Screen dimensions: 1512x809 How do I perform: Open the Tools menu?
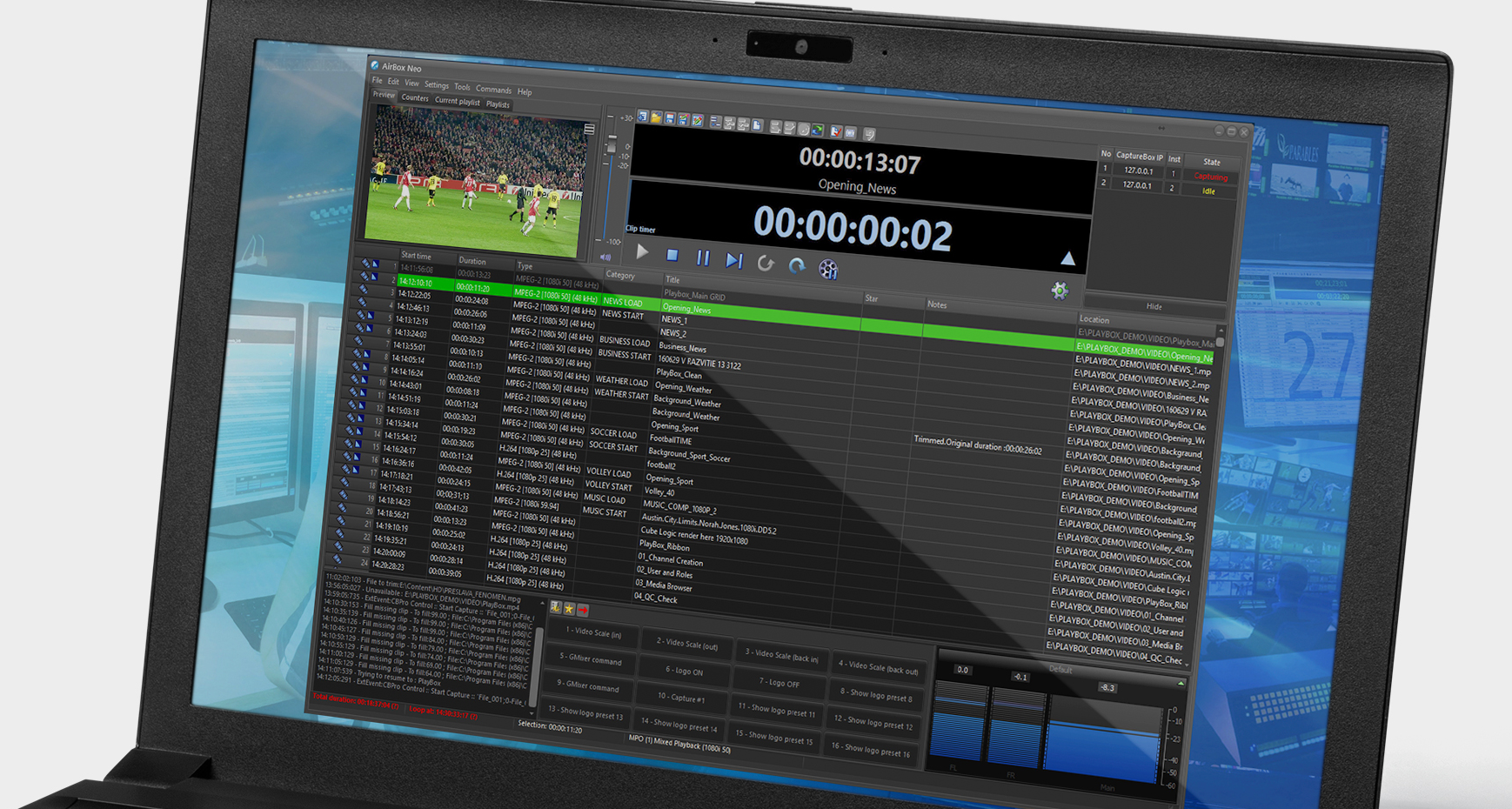coord(462,87)
